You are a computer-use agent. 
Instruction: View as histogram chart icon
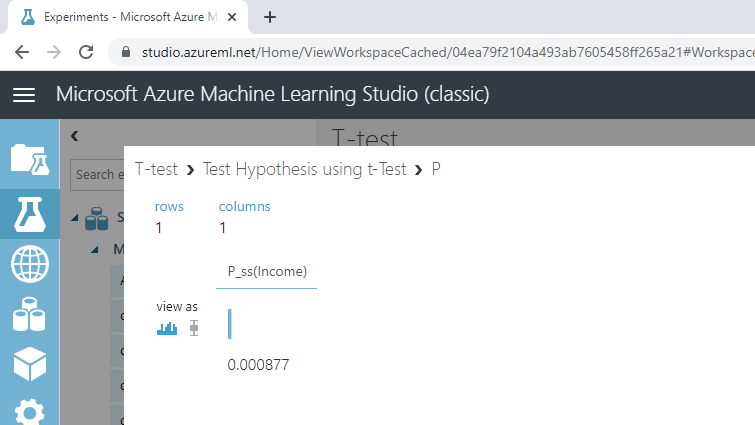[167, 329]
